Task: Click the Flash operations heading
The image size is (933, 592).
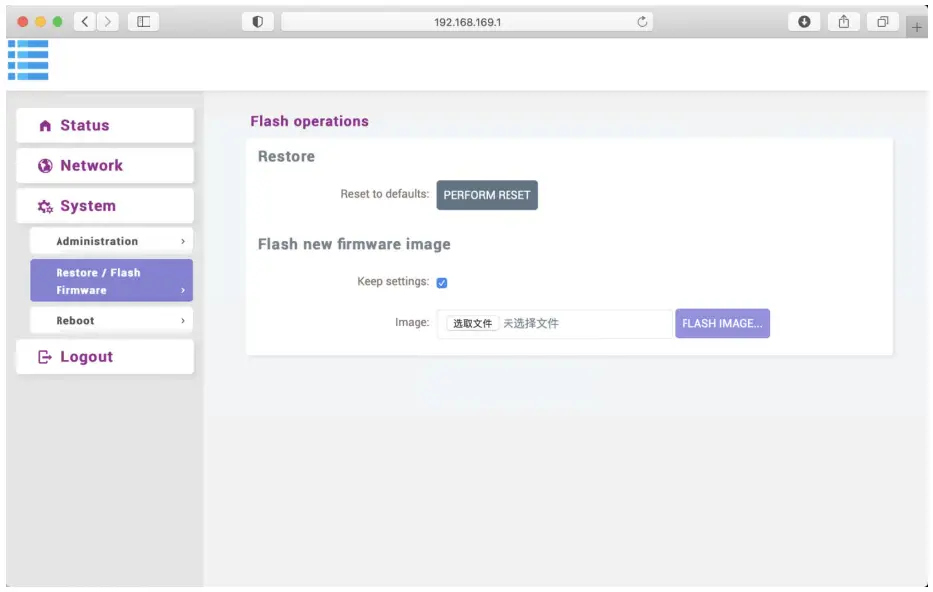Action: point(309,121)
